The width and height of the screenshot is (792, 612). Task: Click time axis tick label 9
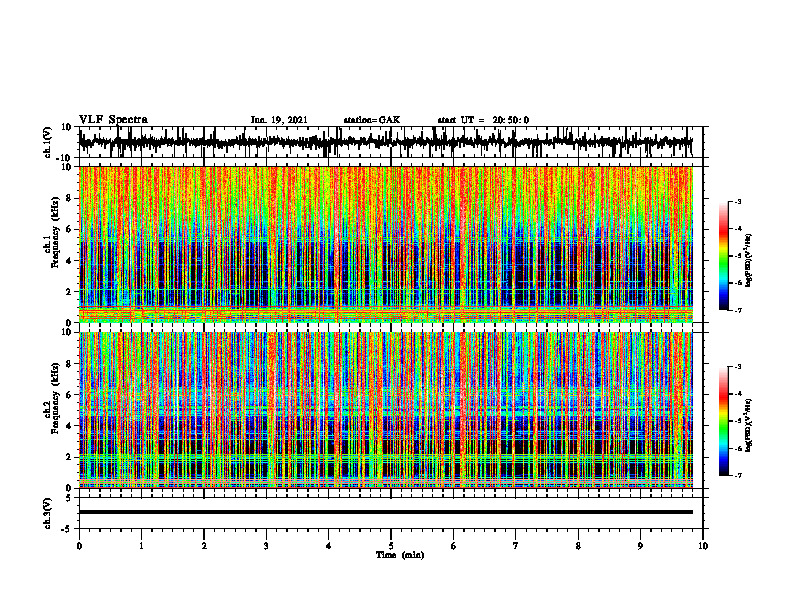(640, 546)
